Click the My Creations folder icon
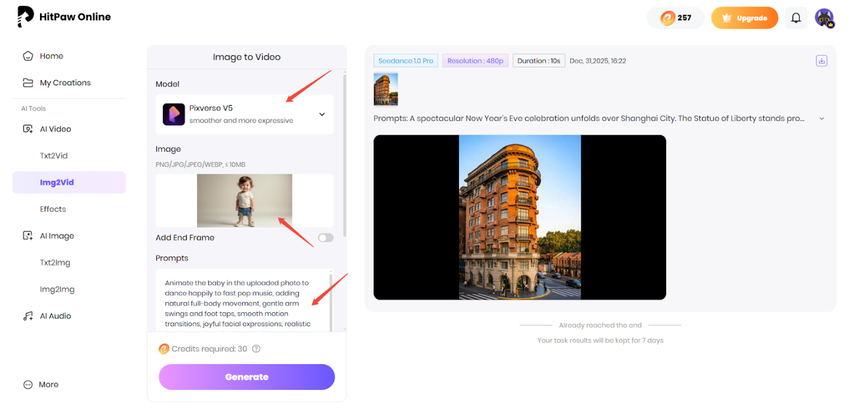The height and width of the screenshot is (409, 854). (28, 83)
